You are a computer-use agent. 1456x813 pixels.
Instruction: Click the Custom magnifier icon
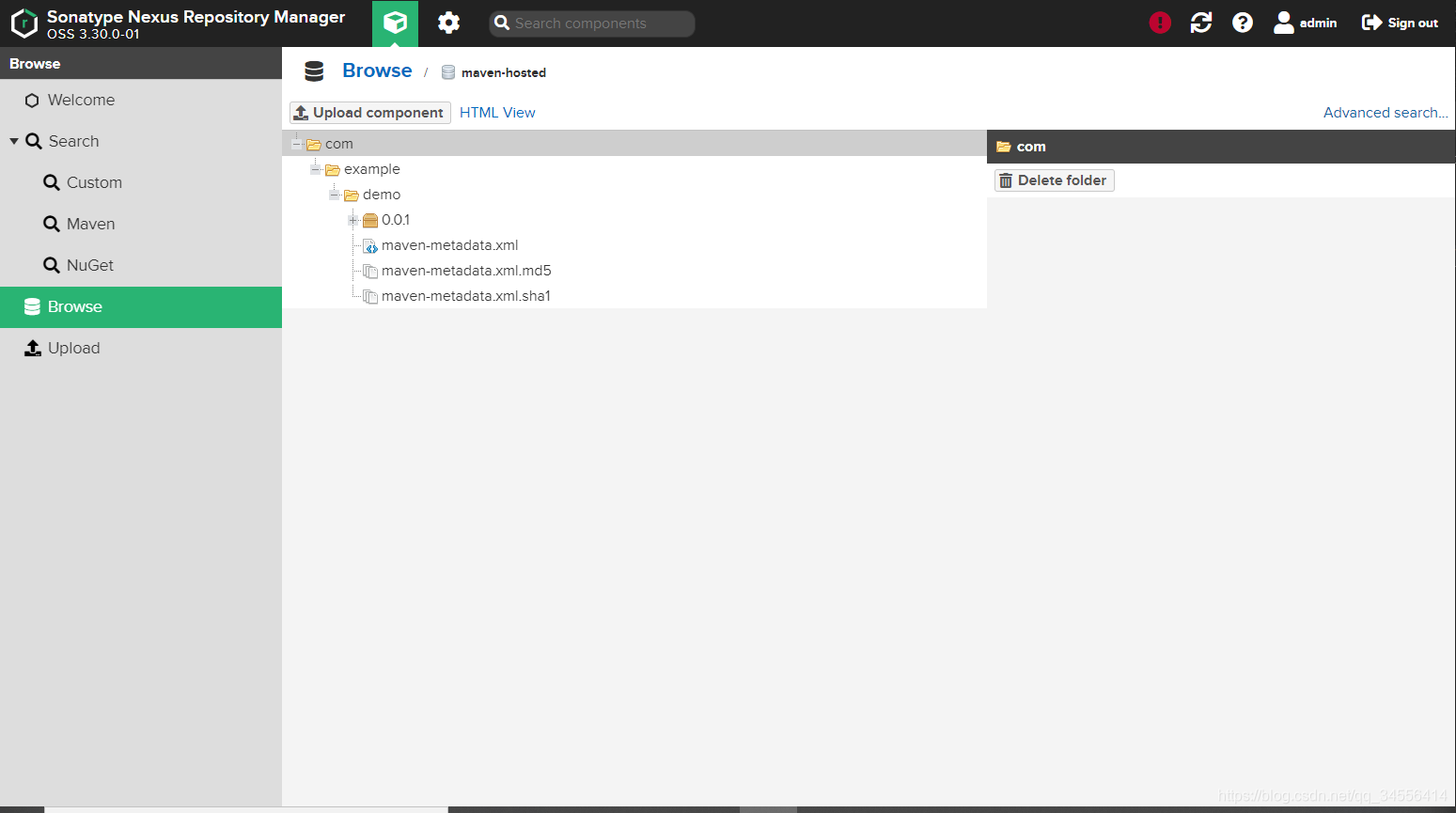point(52,182)
